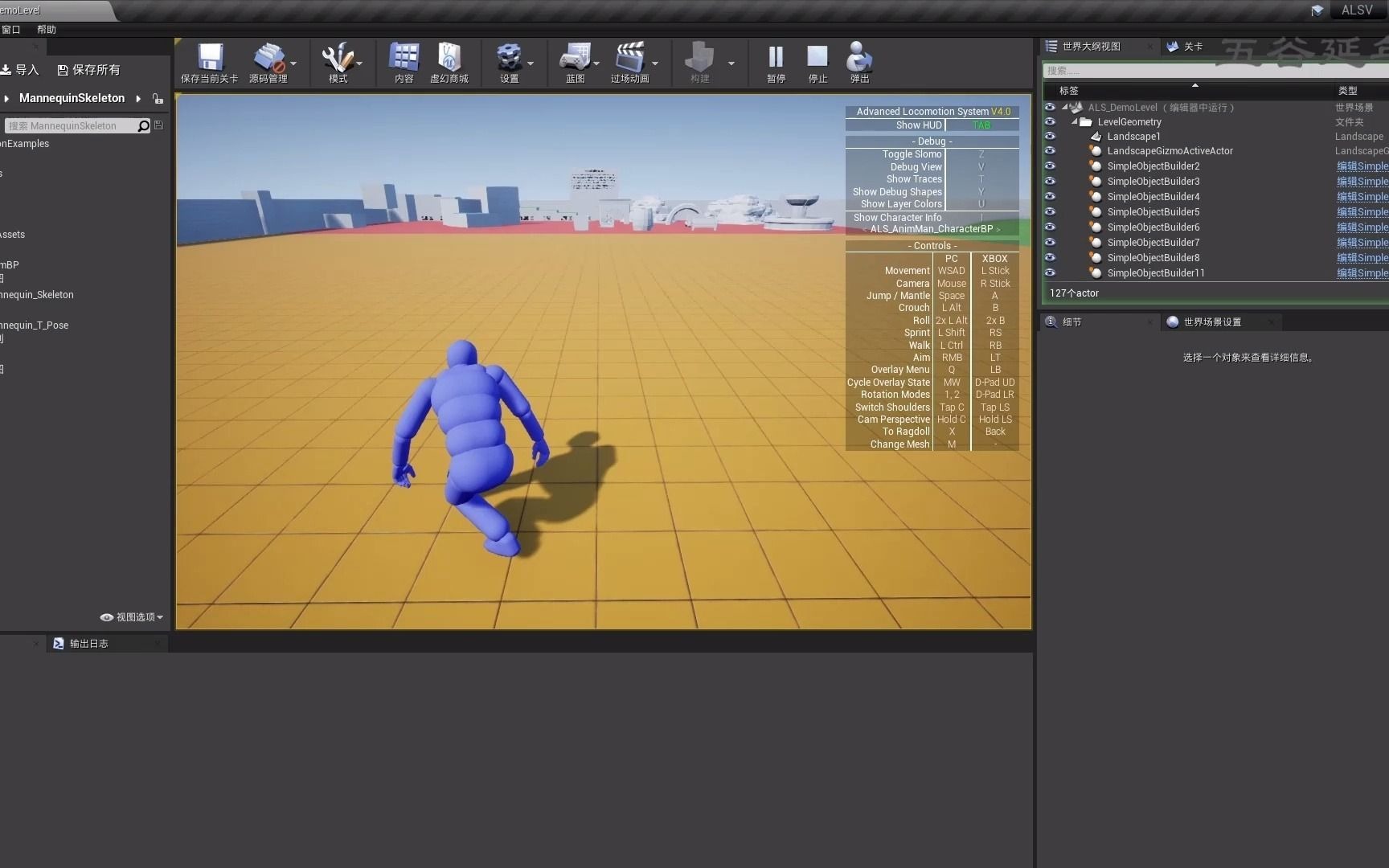Open the Blueprints toolbar icon
This screenshot has height=868, width=1389.
point(575,57)
